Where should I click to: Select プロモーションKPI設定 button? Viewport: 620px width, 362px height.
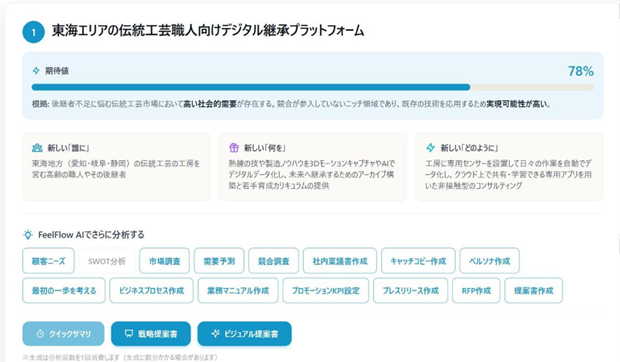tap(326, 290)
